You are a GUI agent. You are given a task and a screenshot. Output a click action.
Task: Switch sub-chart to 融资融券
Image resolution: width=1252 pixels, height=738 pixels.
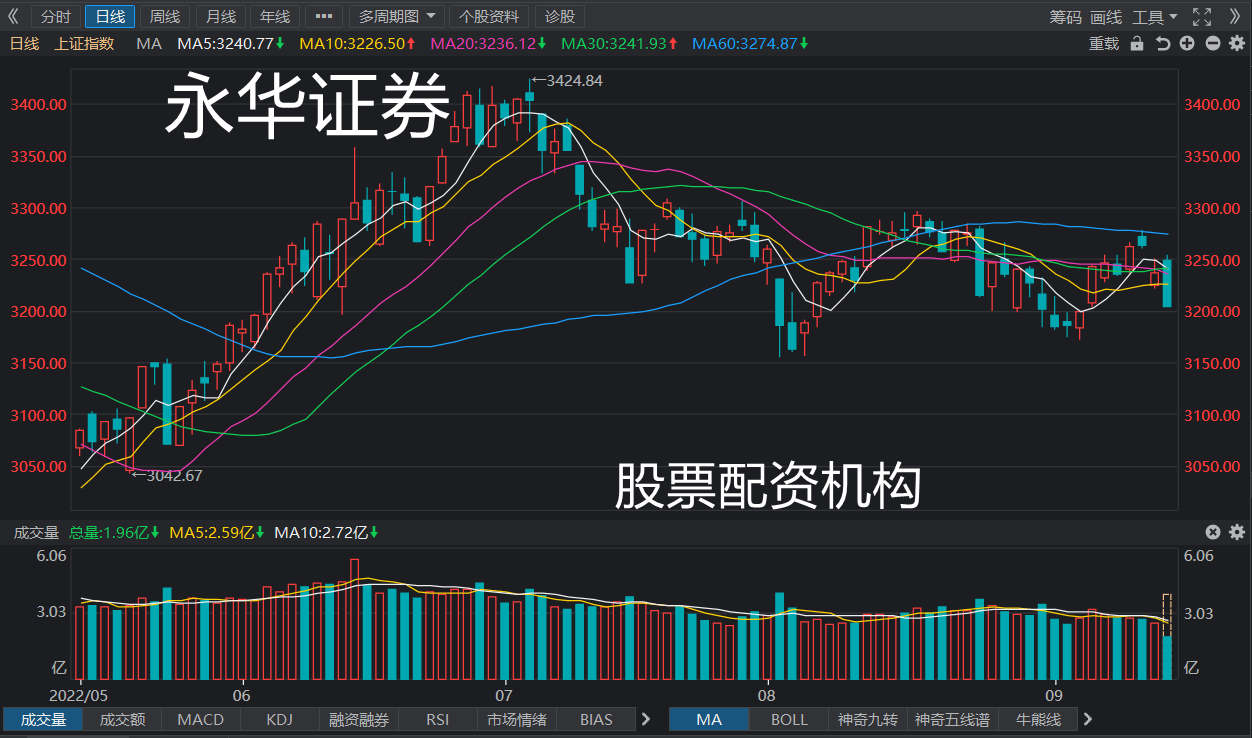tap(359, 719)
